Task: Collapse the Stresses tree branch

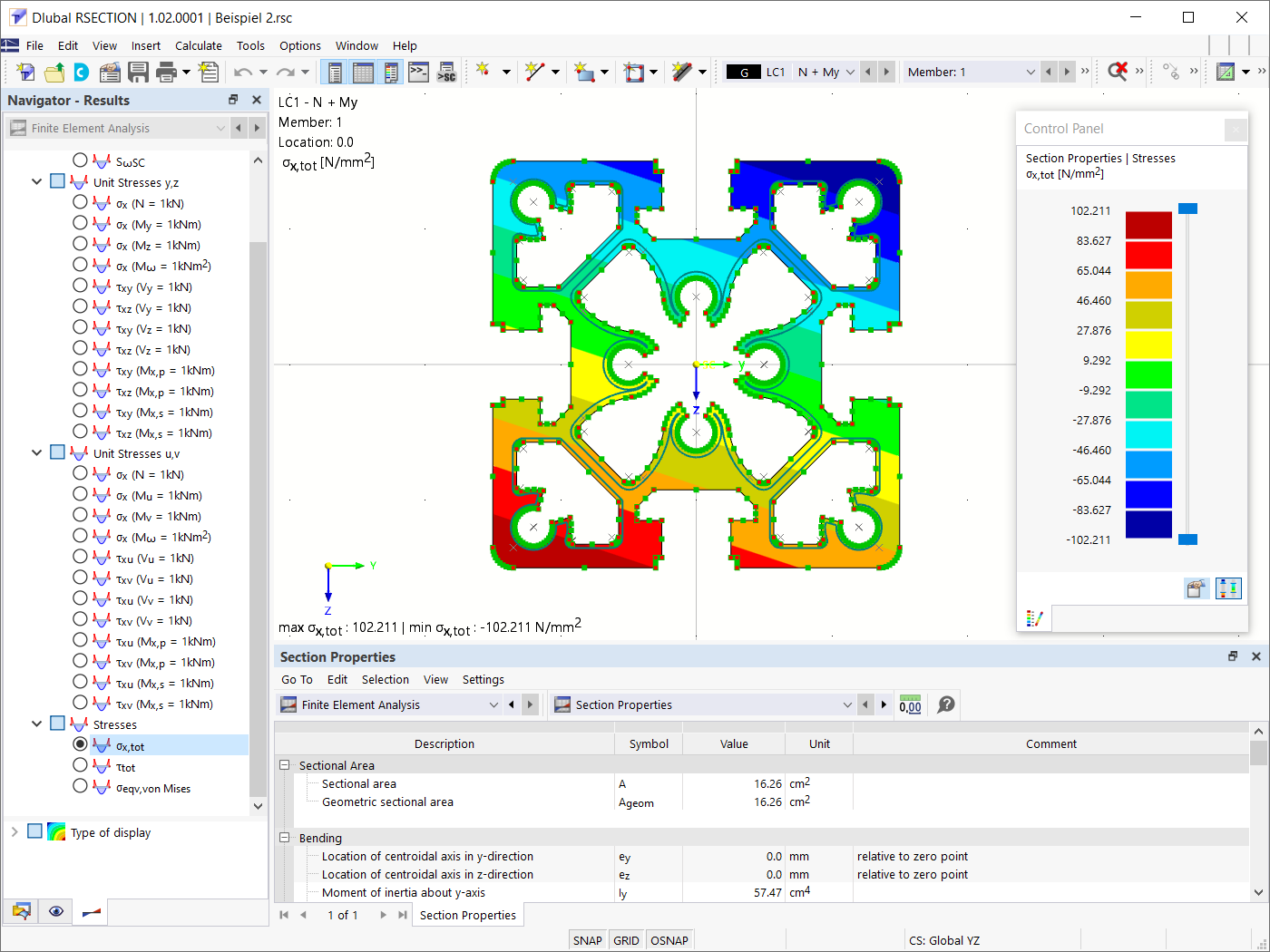Action: pyautogui.click(x=36, y=724)
